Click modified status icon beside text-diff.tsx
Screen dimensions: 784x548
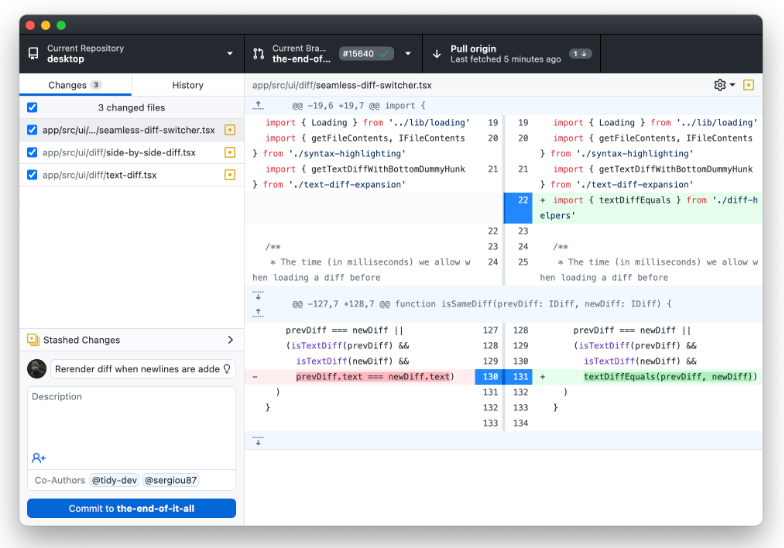[x=230, y=174]
